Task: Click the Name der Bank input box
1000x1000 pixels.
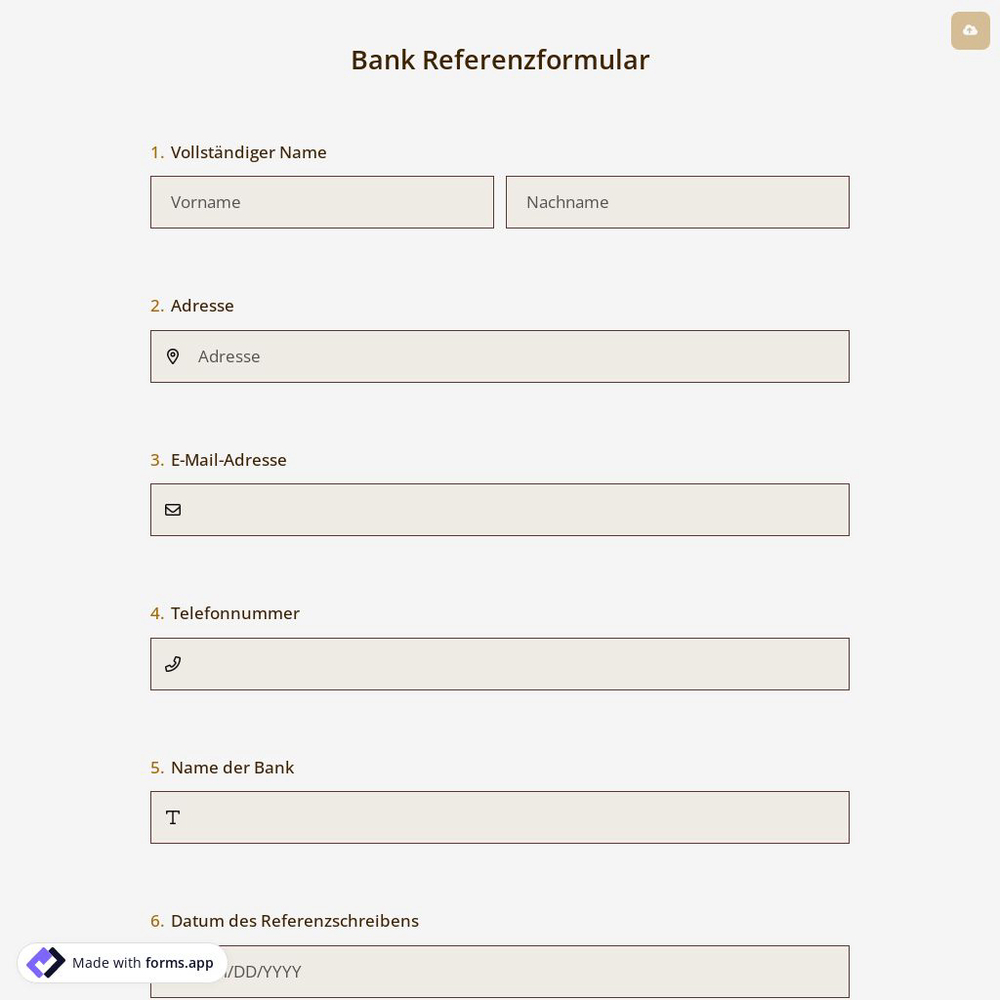Action: coord(500,817)
